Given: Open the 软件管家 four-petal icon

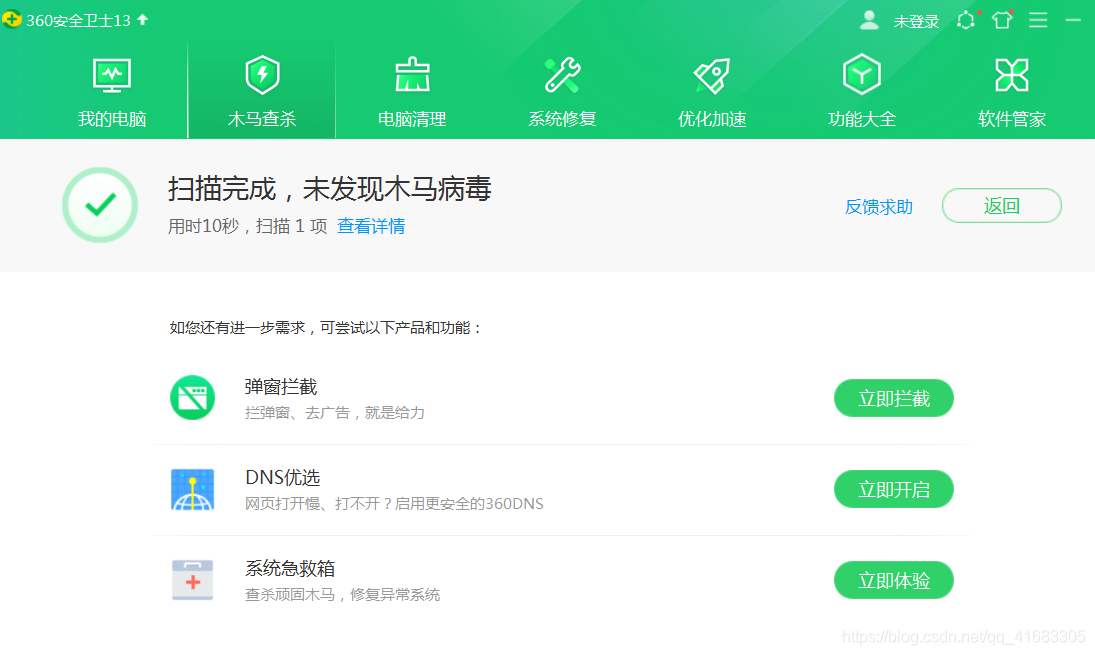Looking at the screenshot, I should point(1012,75).
